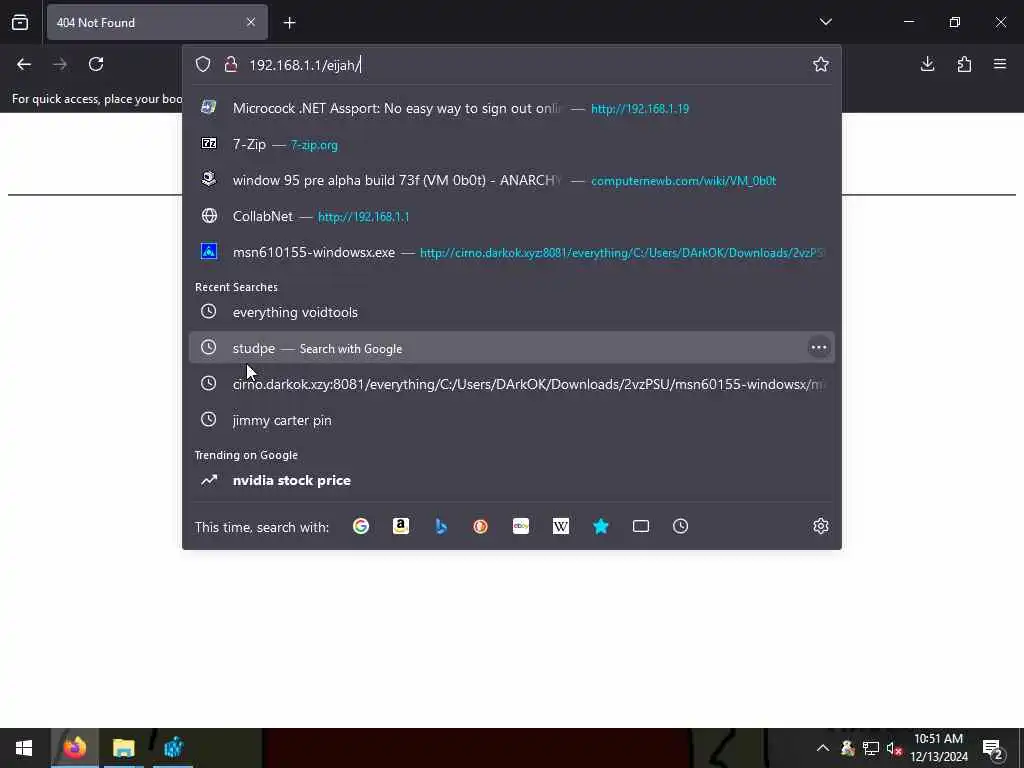This screenshot has width=1024, height=768.
Task: Click muted volume tray icon
Action: [x=894, y=748]
